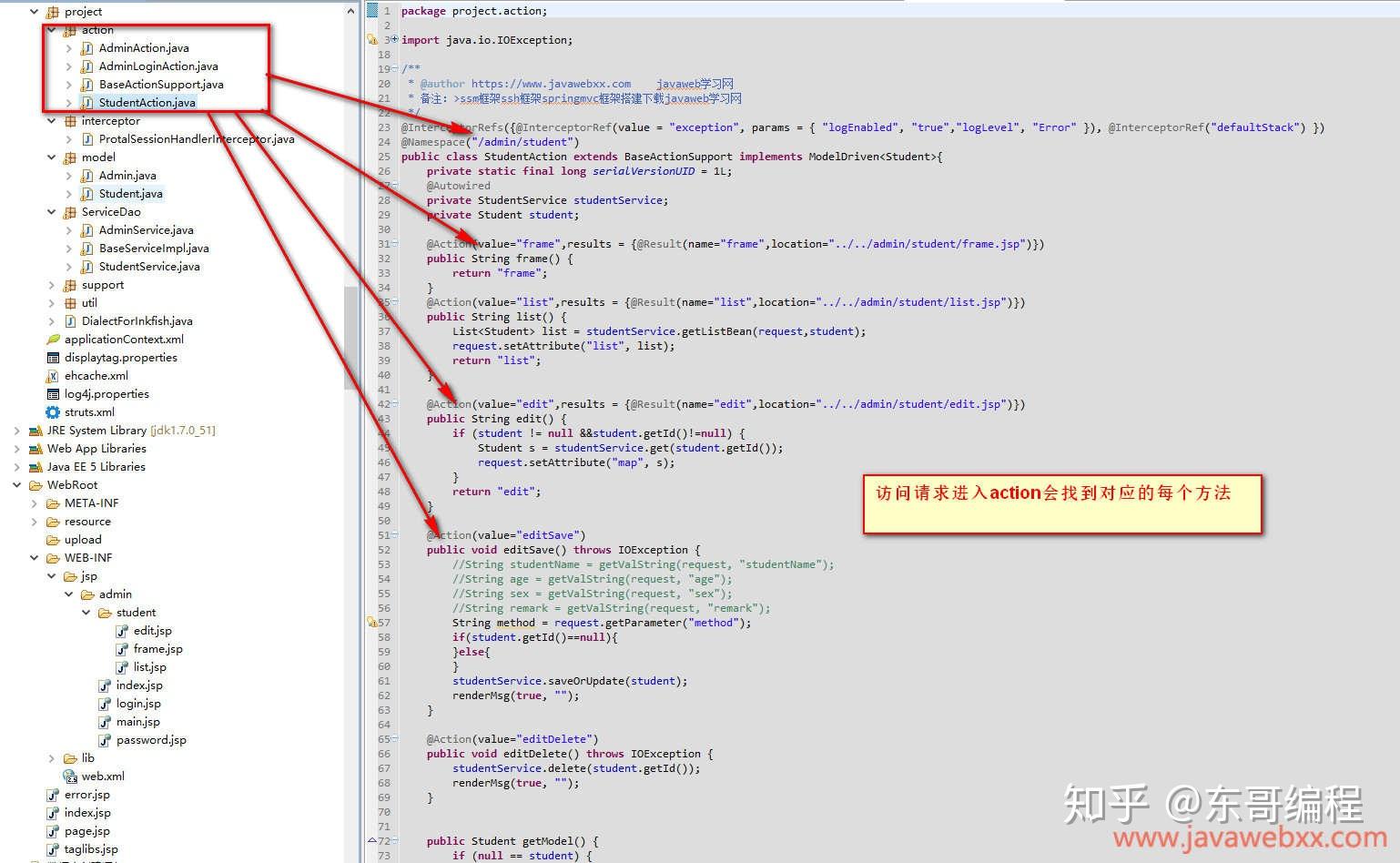Collapse the jsp folder
Screen dimensions: 1400x863
pyautogui.click(x=52, y=576)
